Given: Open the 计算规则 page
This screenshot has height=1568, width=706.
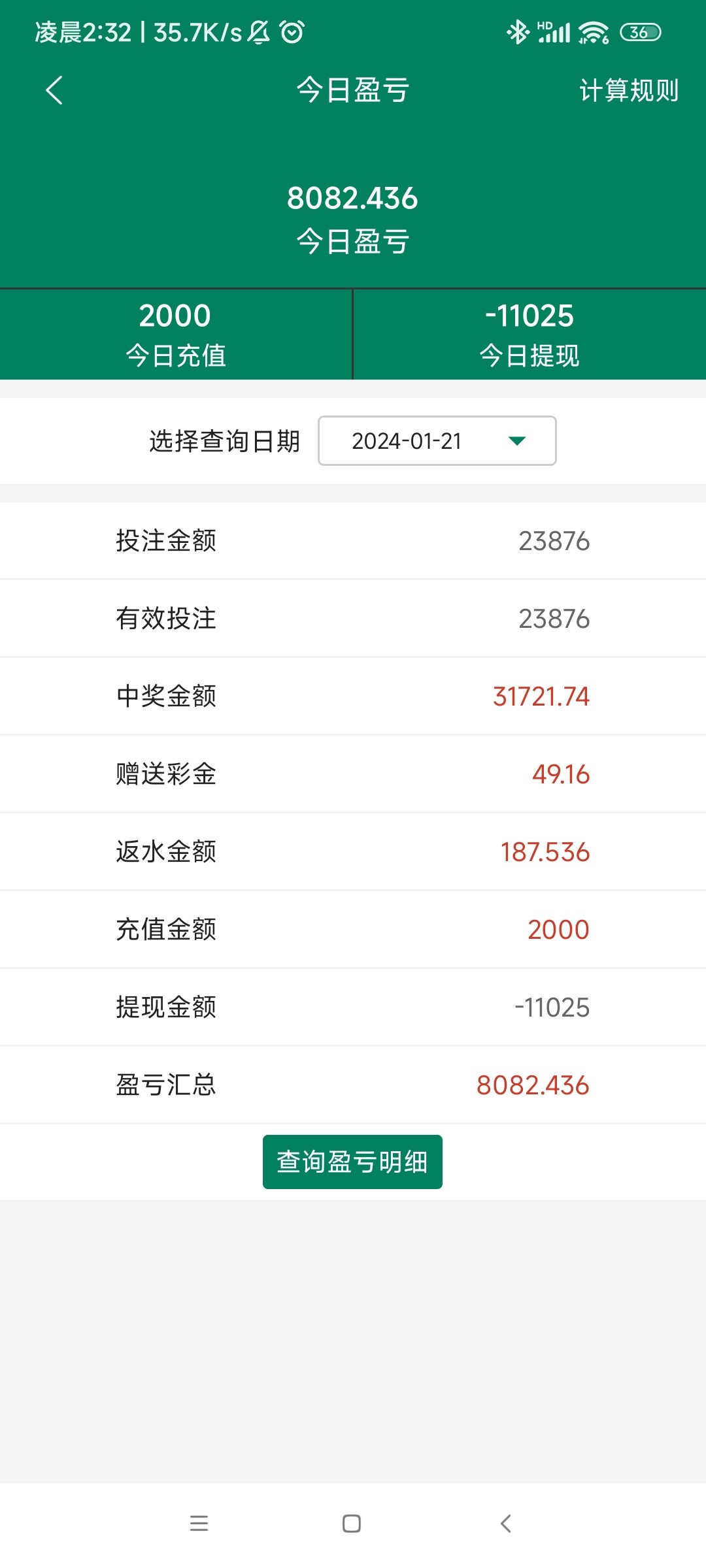Looking at the screenshot, I should point(628,90).
